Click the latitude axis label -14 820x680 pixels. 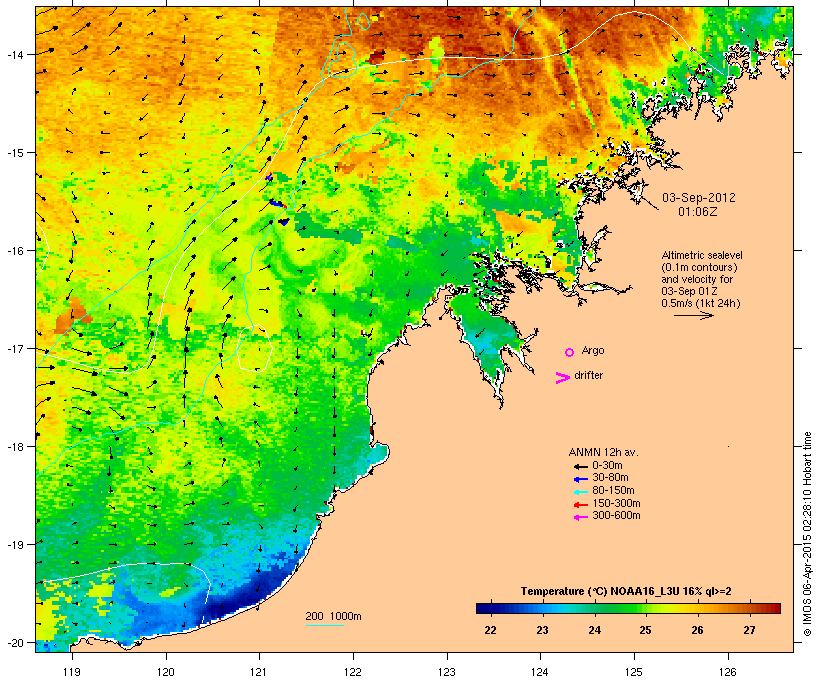(15, 54)
